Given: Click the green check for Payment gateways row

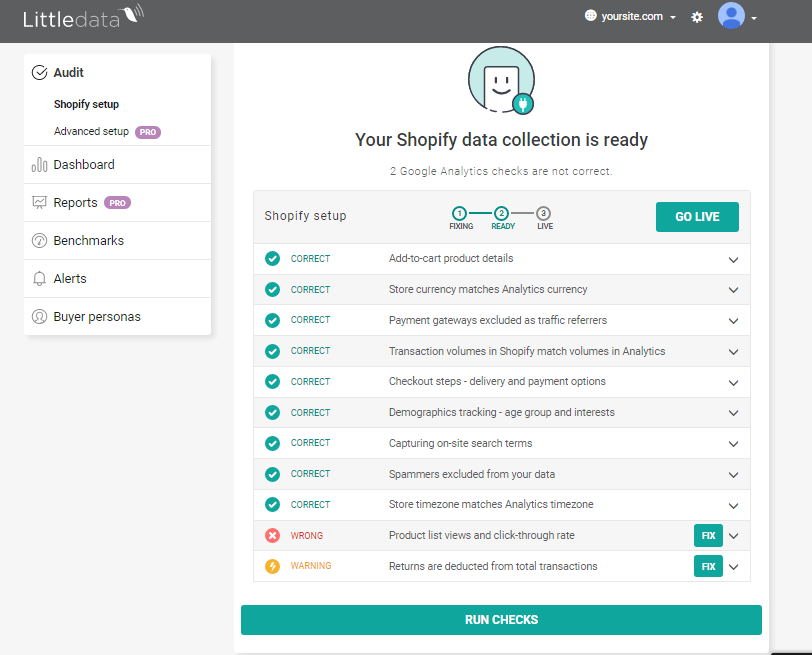Looking at the screenshot, I should pyautogui.click(x=272, y=321).
